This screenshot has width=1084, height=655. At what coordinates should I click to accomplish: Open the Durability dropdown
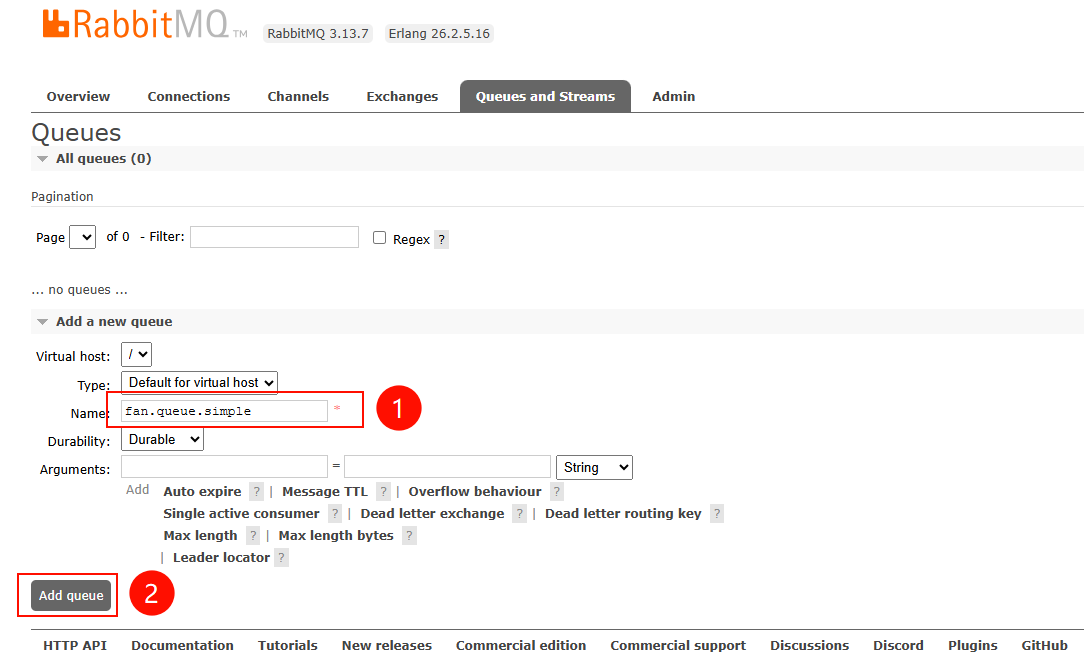coord(162,439)
